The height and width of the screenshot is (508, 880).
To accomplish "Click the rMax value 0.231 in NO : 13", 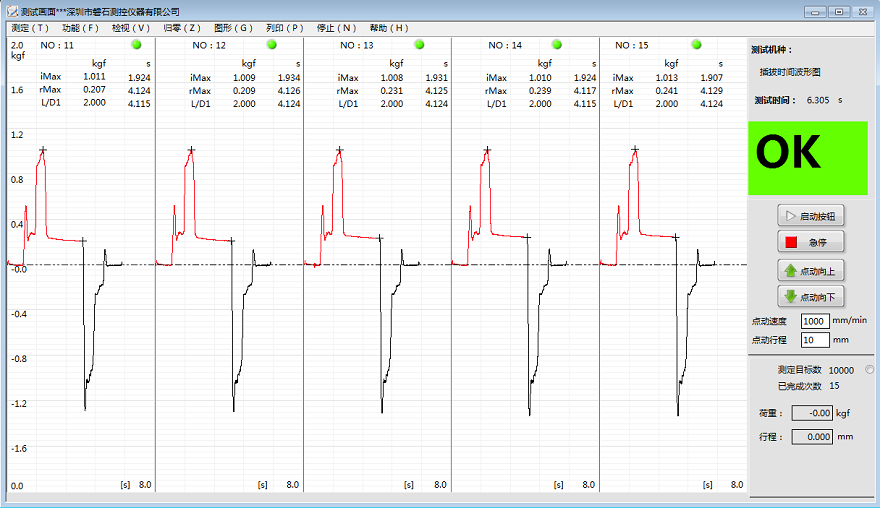I will pyautogui.click(x=392, y=90).
